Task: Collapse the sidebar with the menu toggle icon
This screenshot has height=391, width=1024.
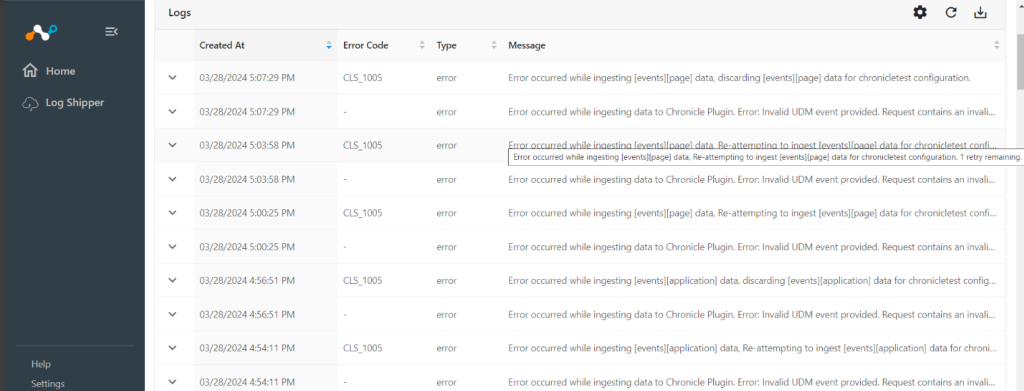Action: (x=112, y=31)
